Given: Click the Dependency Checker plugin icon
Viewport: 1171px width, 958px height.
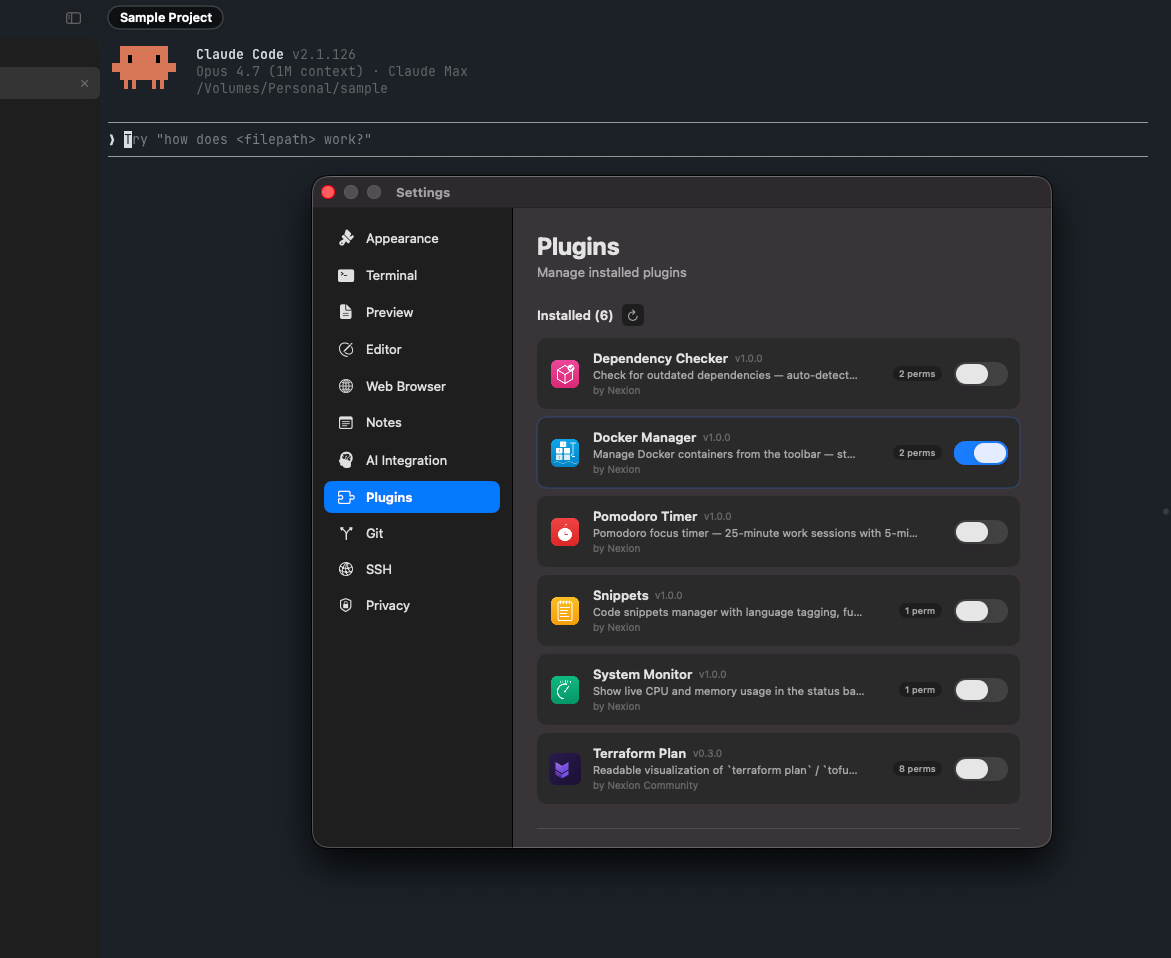Looking at the screenshot, I should [x=565, y=374].
